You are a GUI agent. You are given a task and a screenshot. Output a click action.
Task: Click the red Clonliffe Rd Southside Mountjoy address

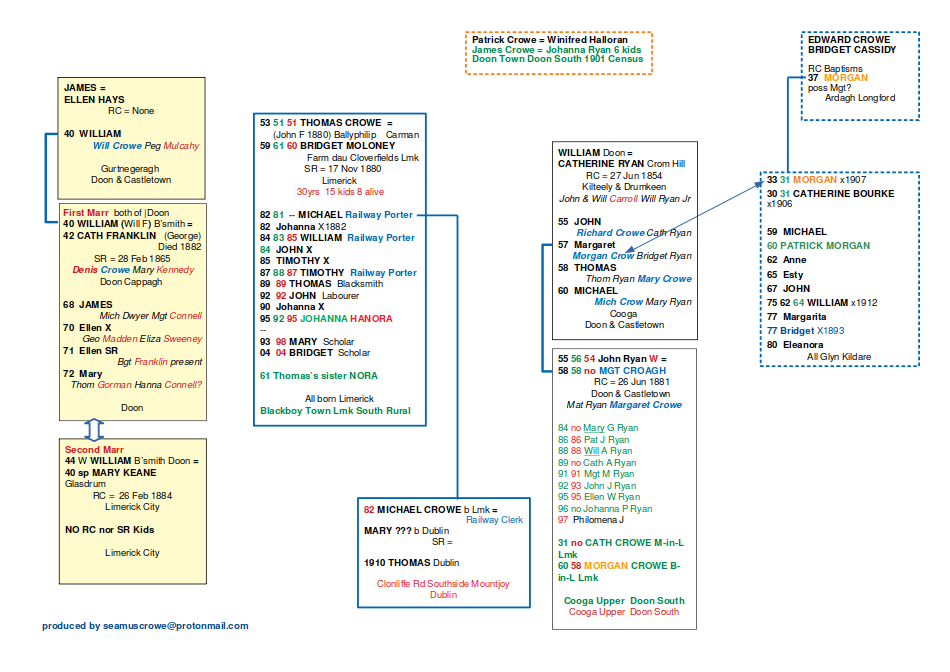click(x=442, y=583)
